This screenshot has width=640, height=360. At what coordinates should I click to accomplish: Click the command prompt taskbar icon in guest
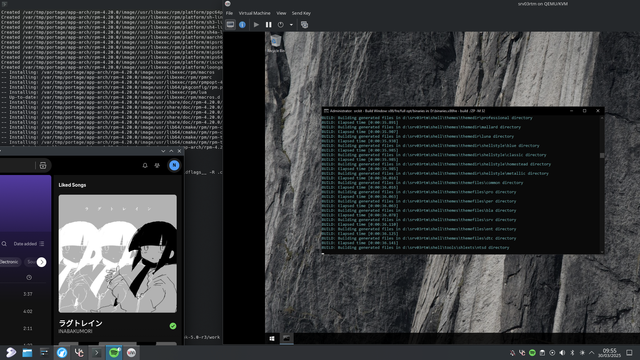[287, 338]
